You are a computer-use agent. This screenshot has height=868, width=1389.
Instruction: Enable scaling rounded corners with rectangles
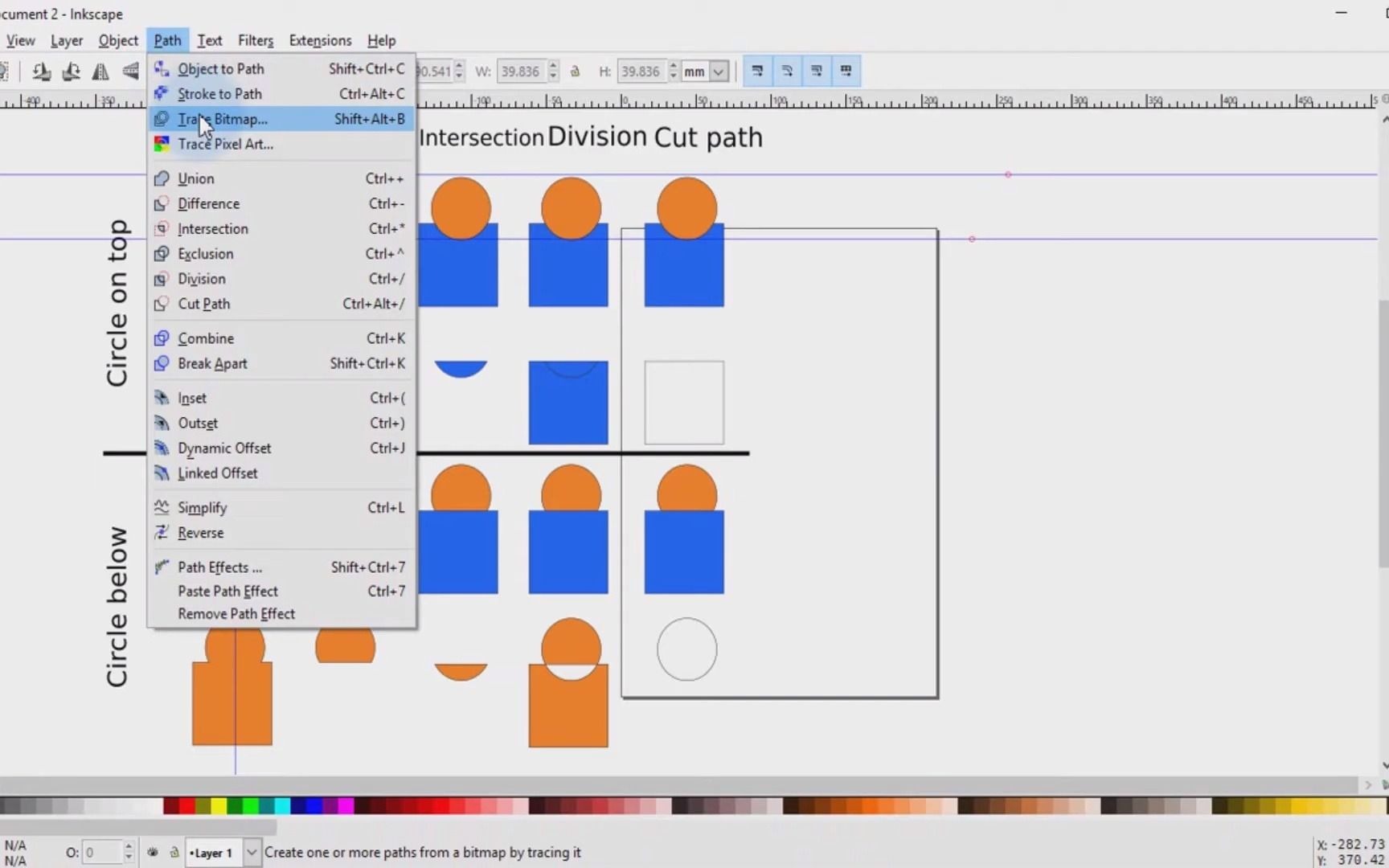pyautogui.click(x=786, y=71)
